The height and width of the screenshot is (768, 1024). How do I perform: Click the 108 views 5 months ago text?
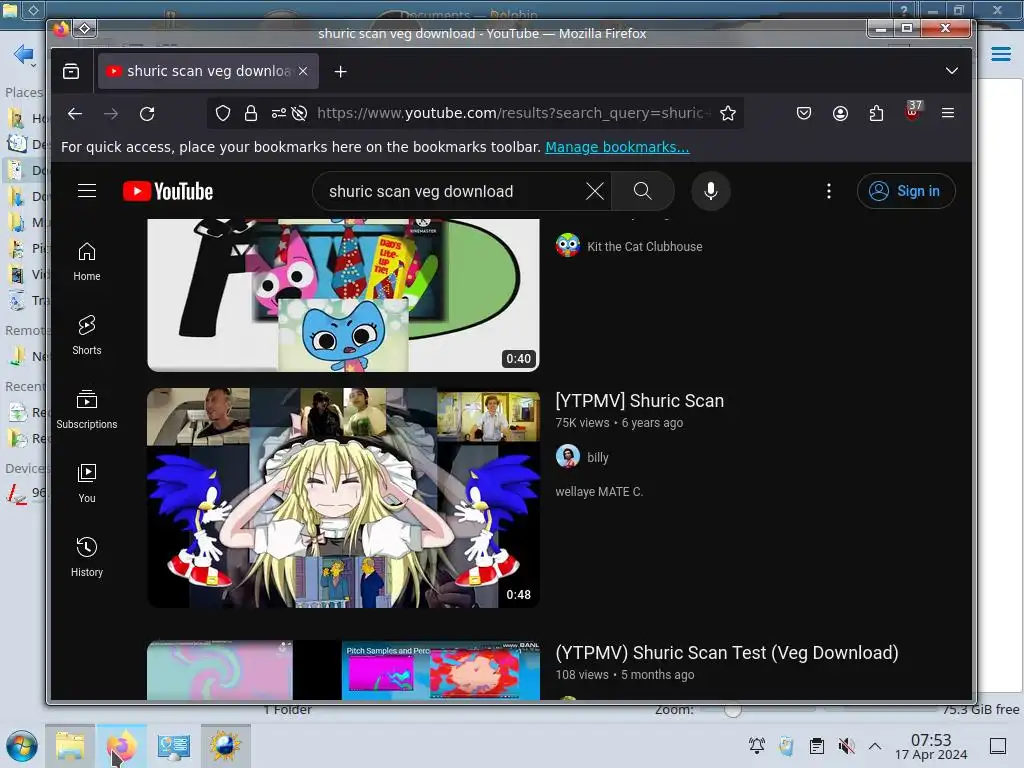[624, 675]
